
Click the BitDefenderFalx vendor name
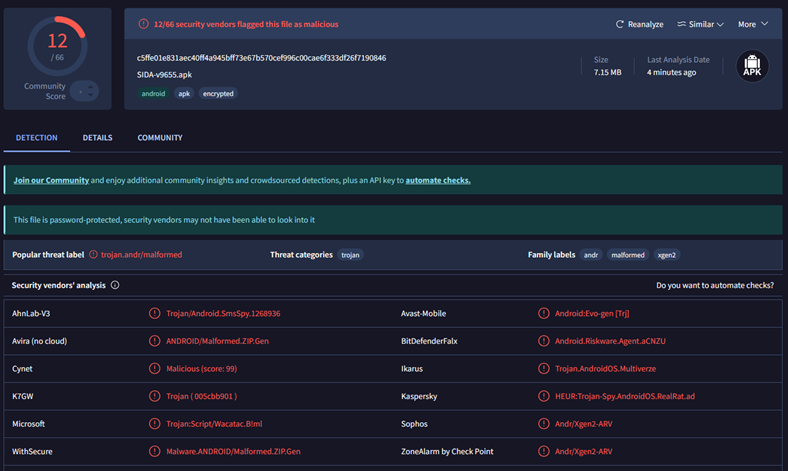[429, 341]
